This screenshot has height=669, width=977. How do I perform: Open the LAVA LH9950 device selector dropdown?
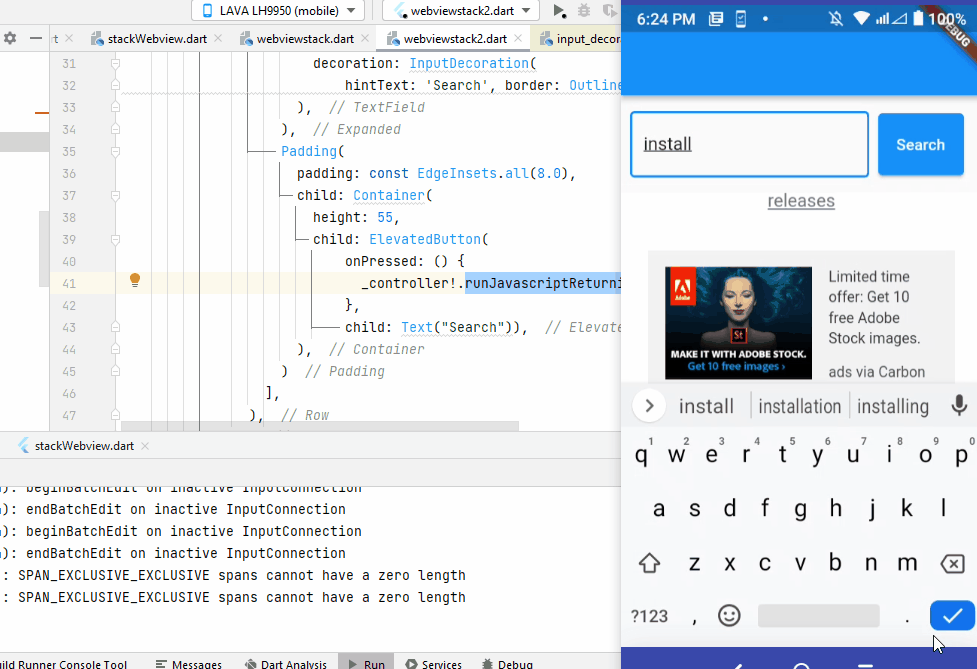click(x=279, y=11)
